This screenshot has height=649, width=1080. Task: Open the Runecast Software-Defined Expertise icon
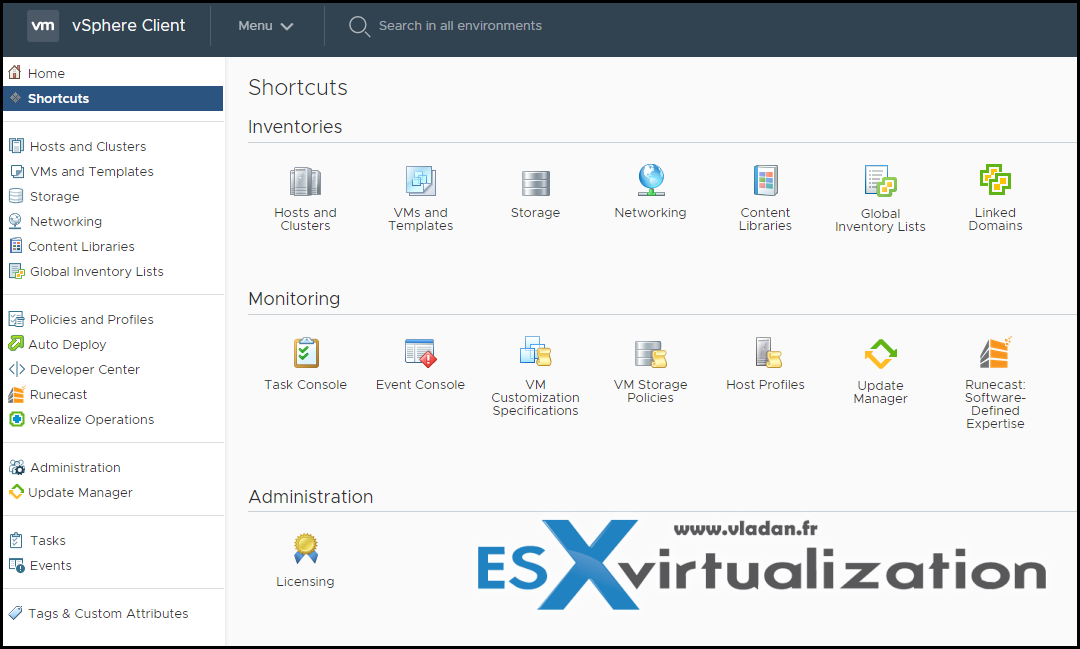point(995,353)
